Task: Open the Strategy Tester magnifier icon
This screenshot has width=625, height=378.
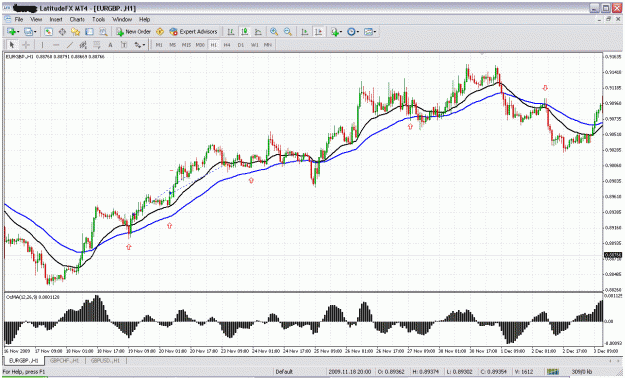Action: [x=103, y=32]
